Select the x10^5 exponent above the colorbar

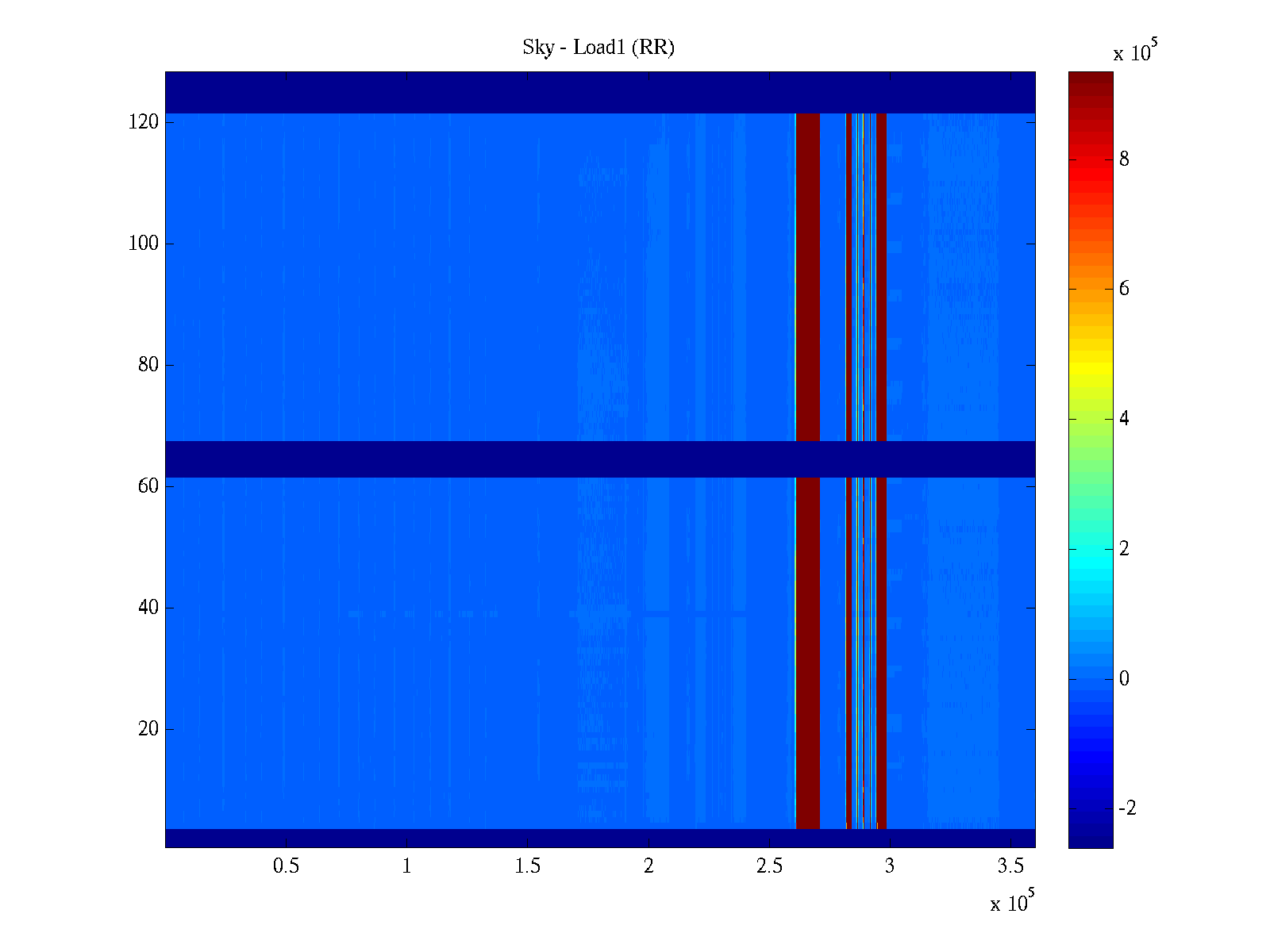click(x=1137, y=51)
